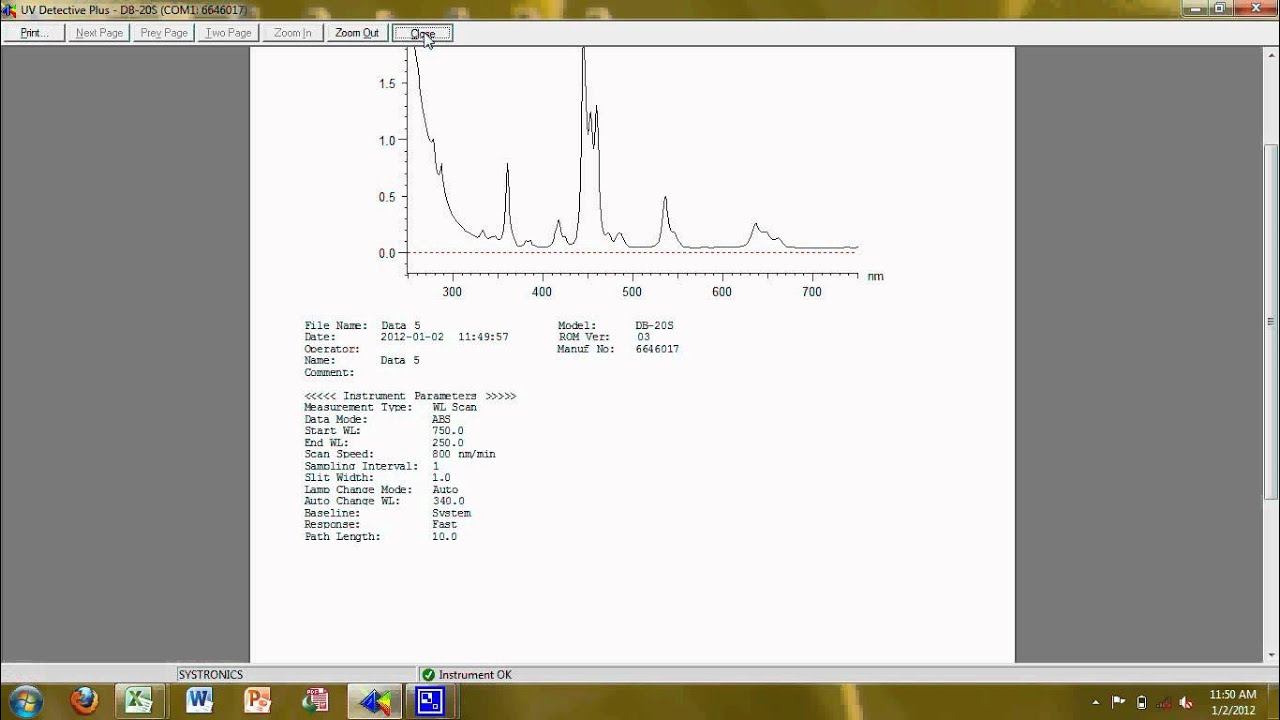Click the Model DB-20S value
Image resolution: width=1280 pixels, height=720 pixels.
point(654,326)
